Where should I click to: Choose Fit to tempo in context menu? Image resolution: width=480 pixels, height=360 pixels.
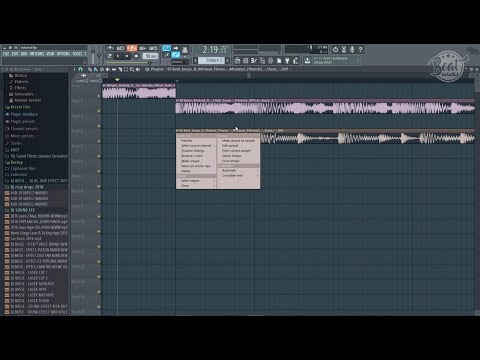(239, 161)
